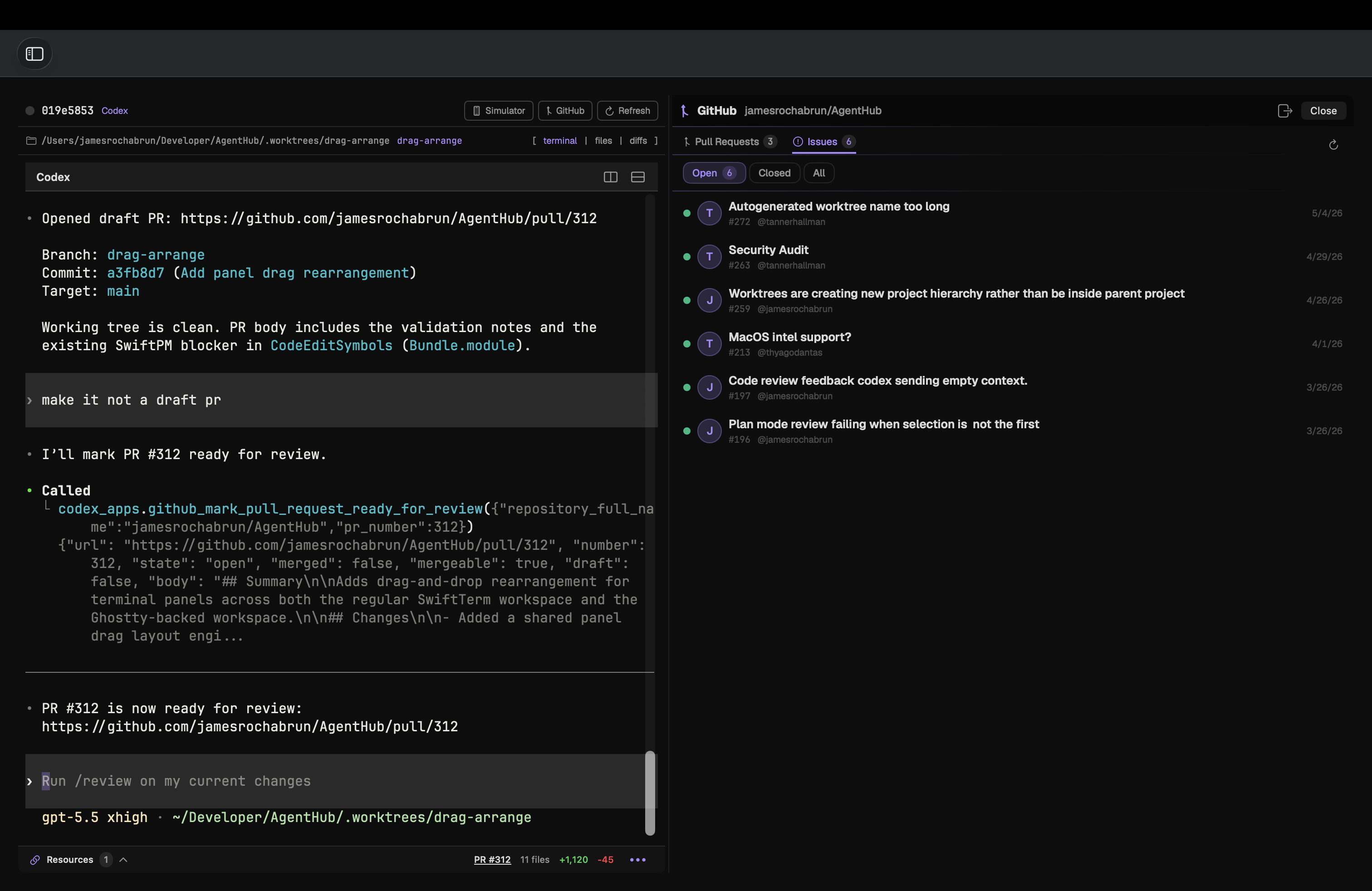Viewport: 1372px width, 891px height.
Task: Expand the Resources section chevron
Action: click(123, 859)
